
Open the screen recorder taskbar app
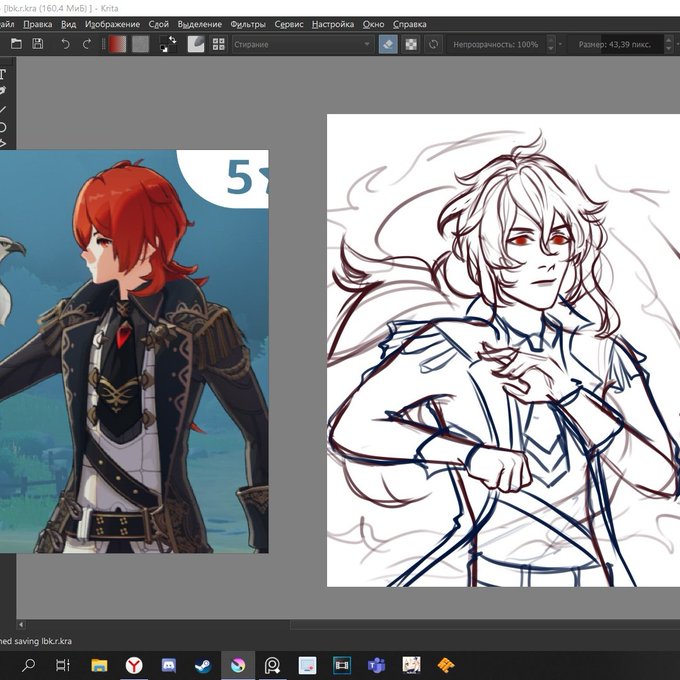click(272, 665)
